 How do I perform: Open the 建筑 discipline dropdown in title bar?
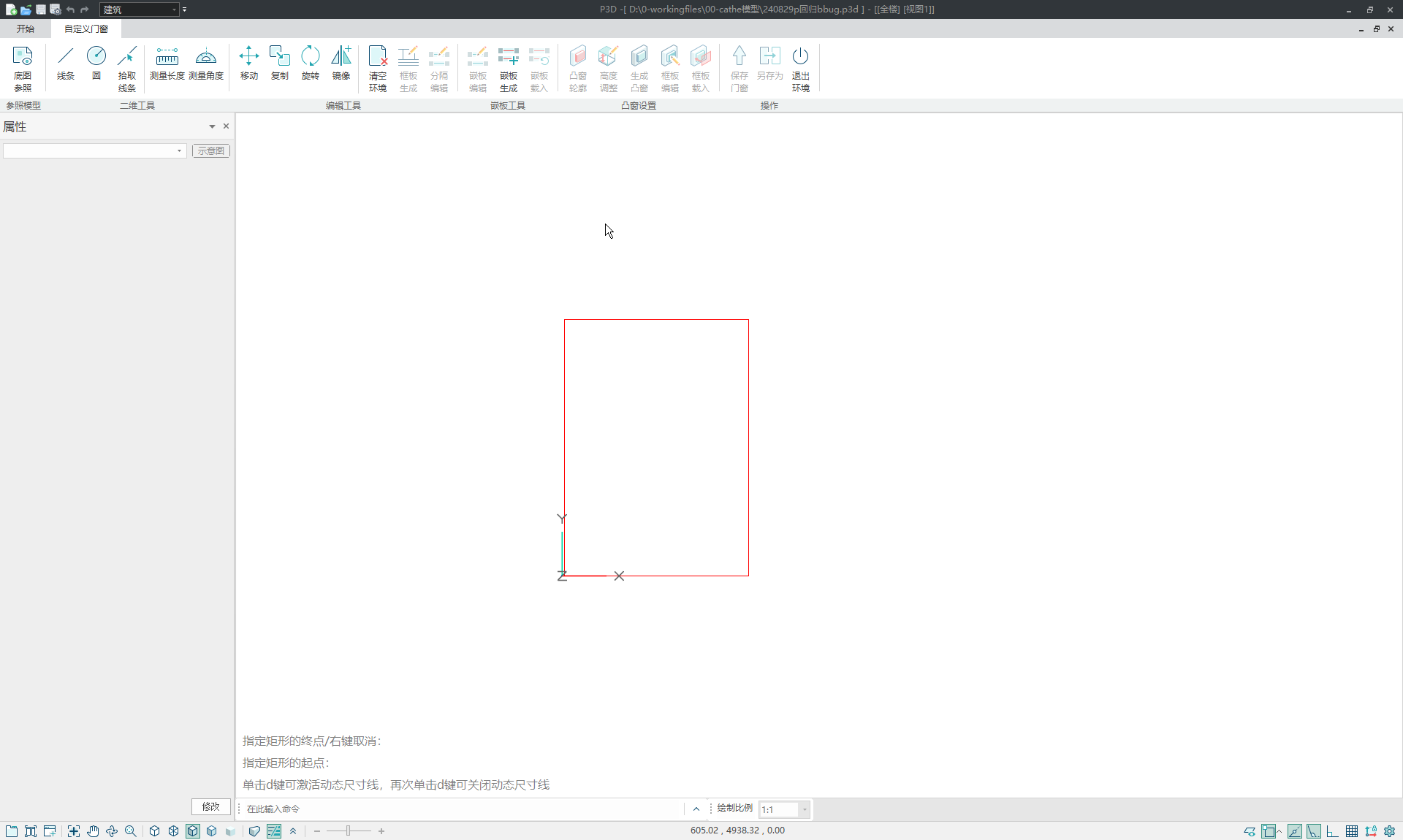174,9
